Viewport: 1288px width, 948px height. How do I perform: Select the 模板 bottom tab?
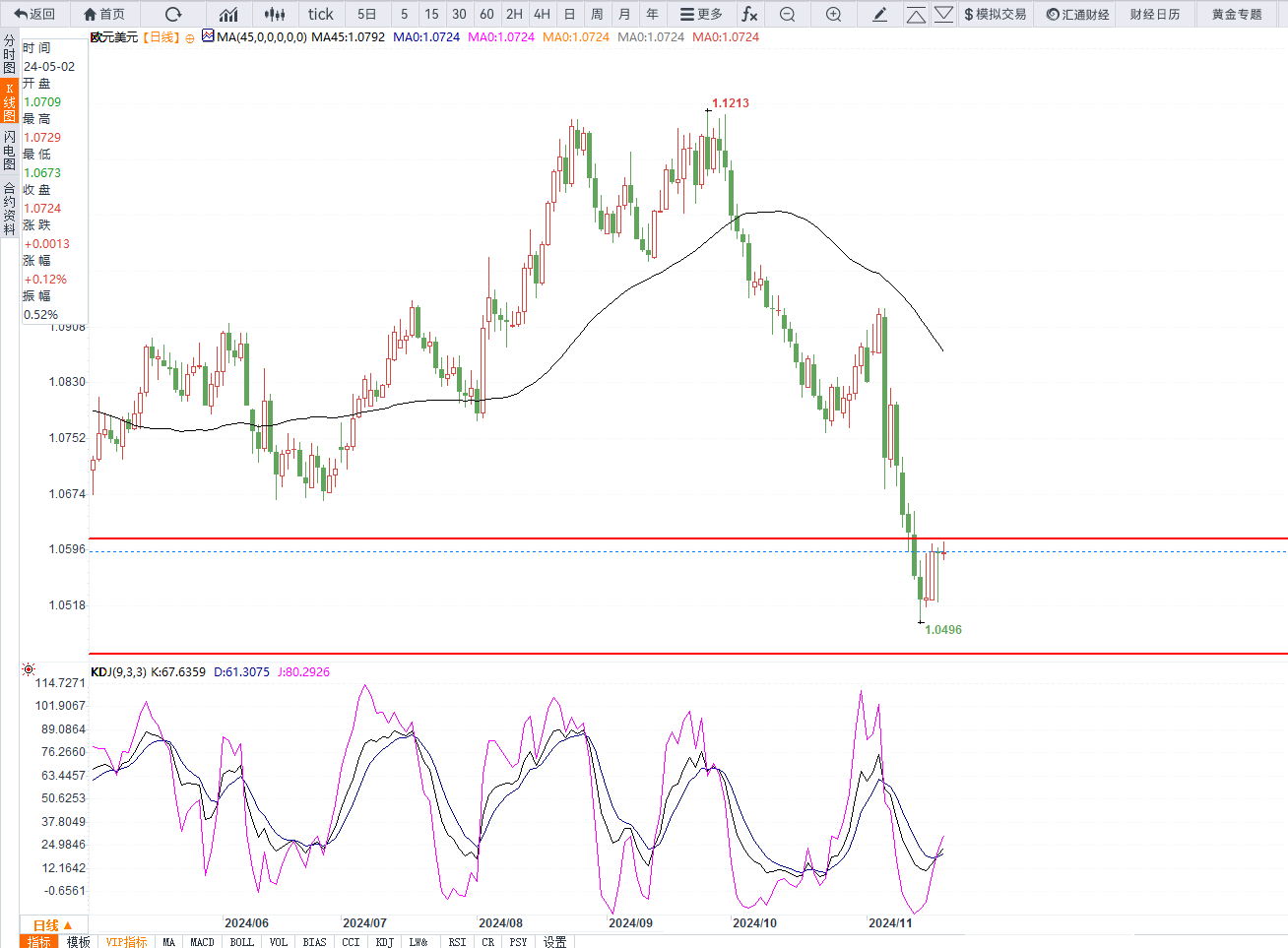pos(79,942)
